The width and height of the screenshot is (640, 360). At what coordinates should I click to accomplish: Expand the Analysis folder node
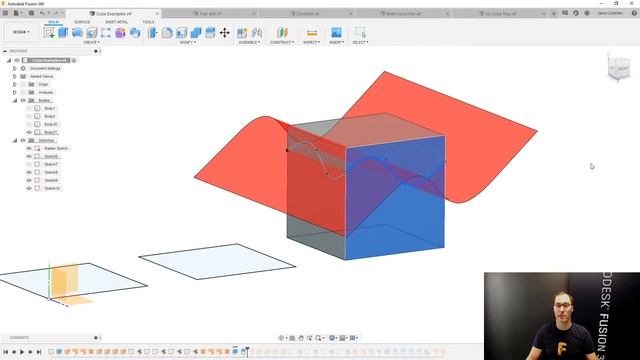click(x=15, y=92)
